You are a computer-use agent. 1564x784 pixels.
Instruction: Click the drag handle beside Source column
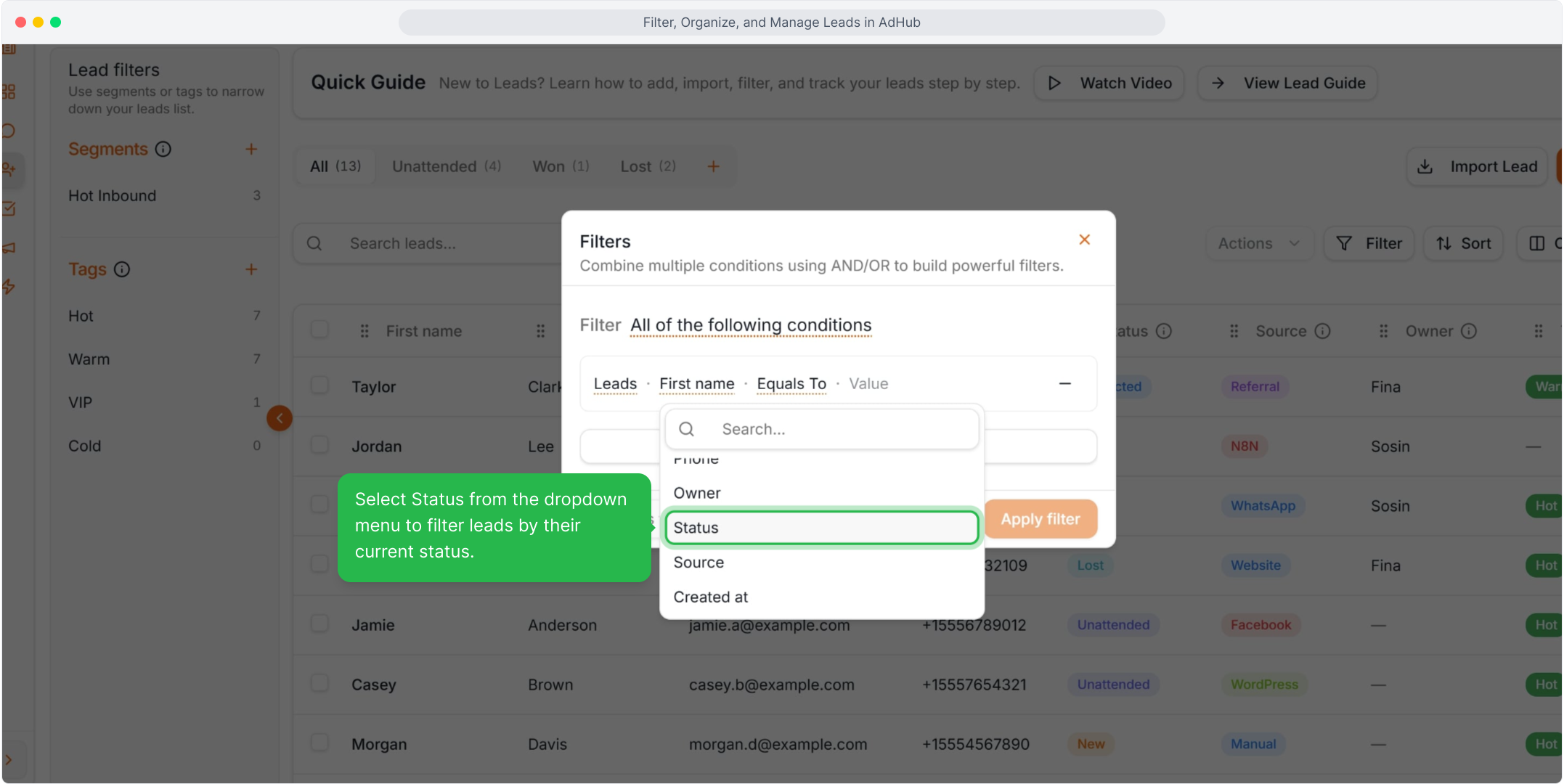click(x=1234, y=331)
